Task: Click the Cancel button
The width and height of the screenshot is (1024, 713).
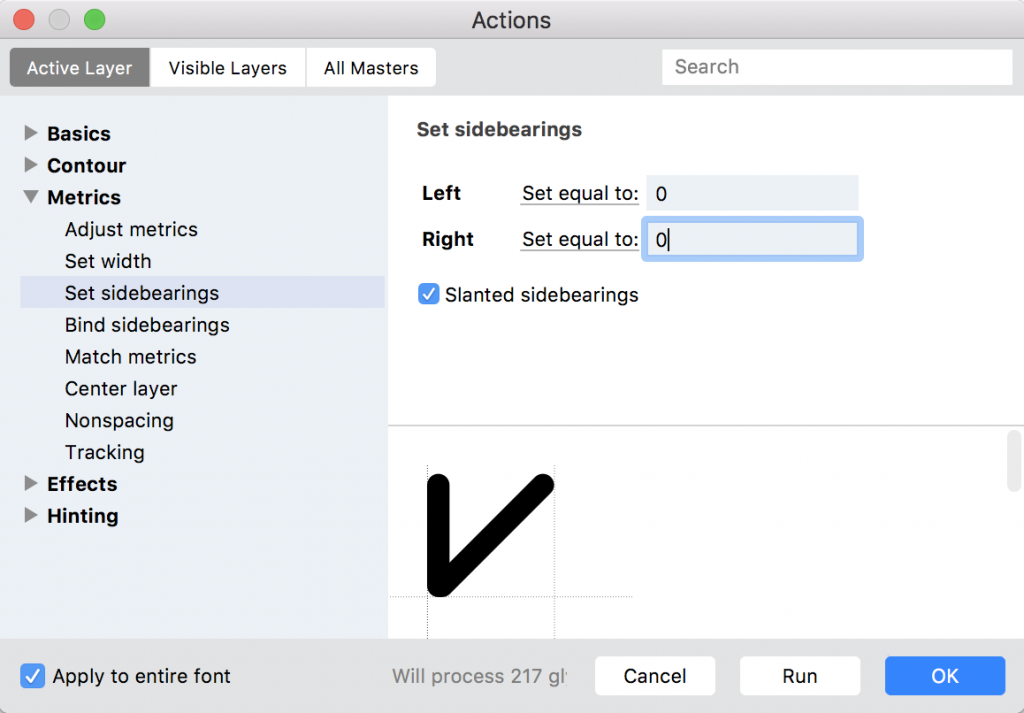Action: coord(655,676)
